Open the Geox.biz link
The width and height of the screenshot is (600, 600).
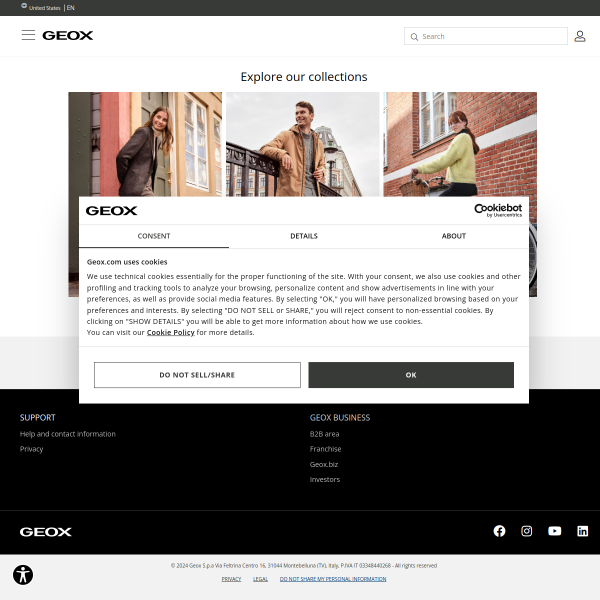click(x=324, y=464)
